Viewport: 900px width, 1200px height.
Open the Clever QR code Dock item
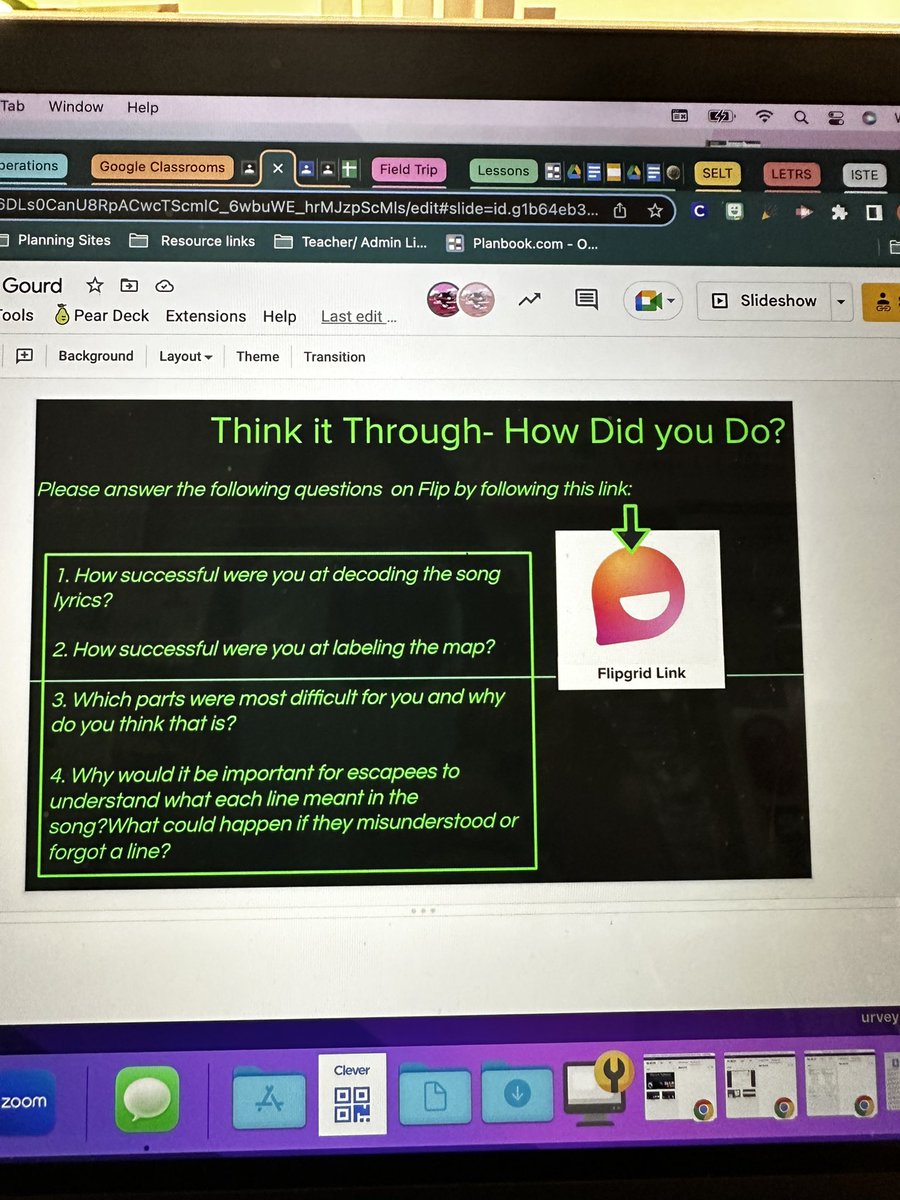[352, 1093]
